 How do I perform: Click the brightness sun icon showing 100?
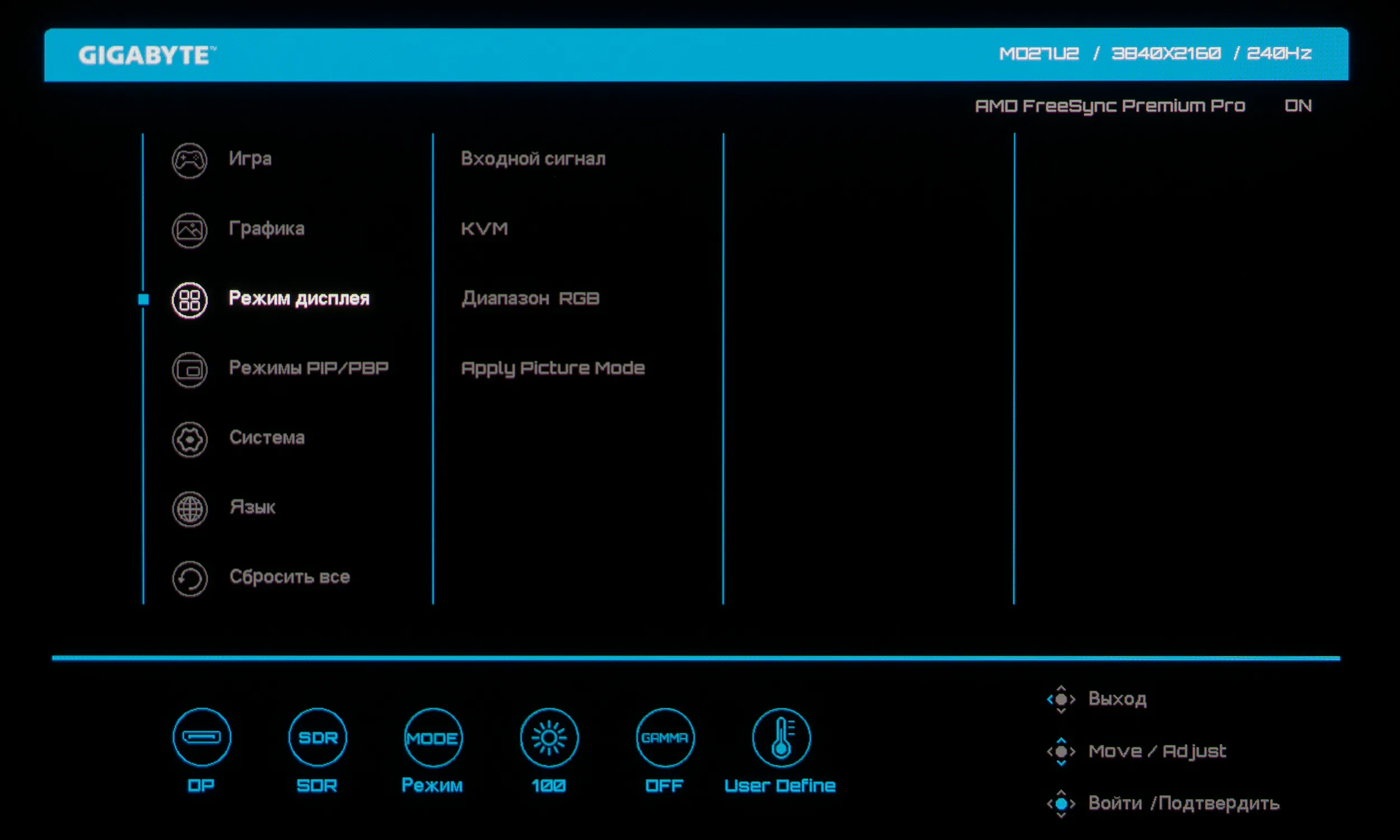point(549,738)
